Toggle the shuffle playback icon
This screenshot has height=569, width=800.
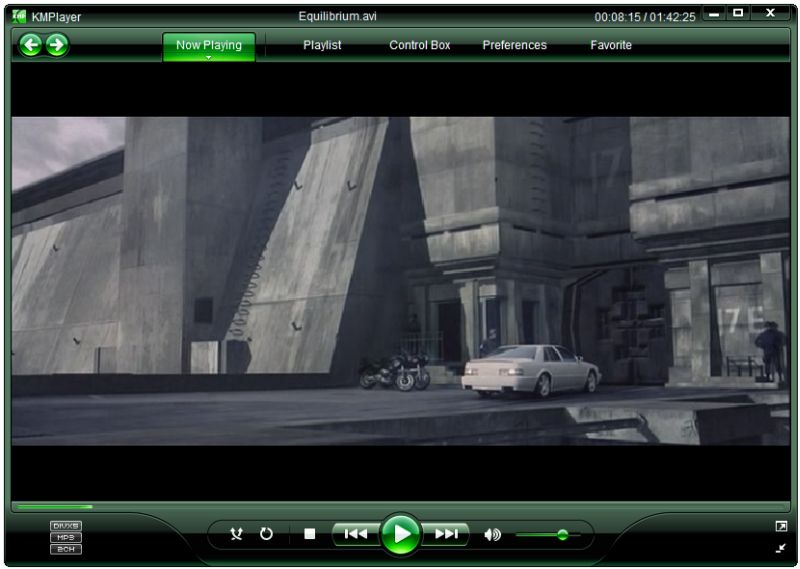click(x=236, y=534)
